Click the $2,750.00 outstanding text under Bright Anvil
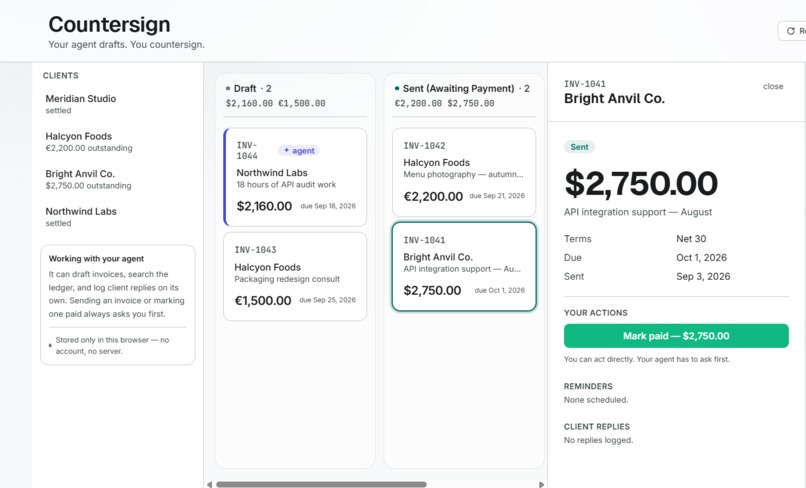Viewport: 806px width, 488px height. [x=88, y=186]
